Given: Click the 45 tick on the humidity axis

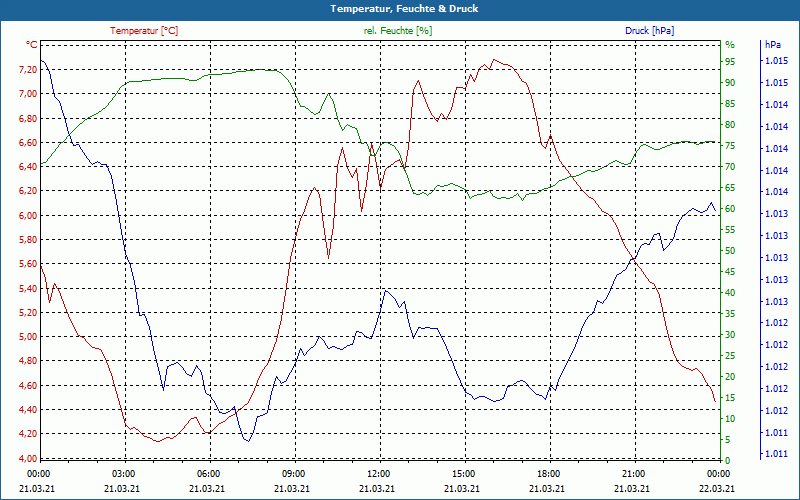Looking at the screenshot, I should pos(730,272).
